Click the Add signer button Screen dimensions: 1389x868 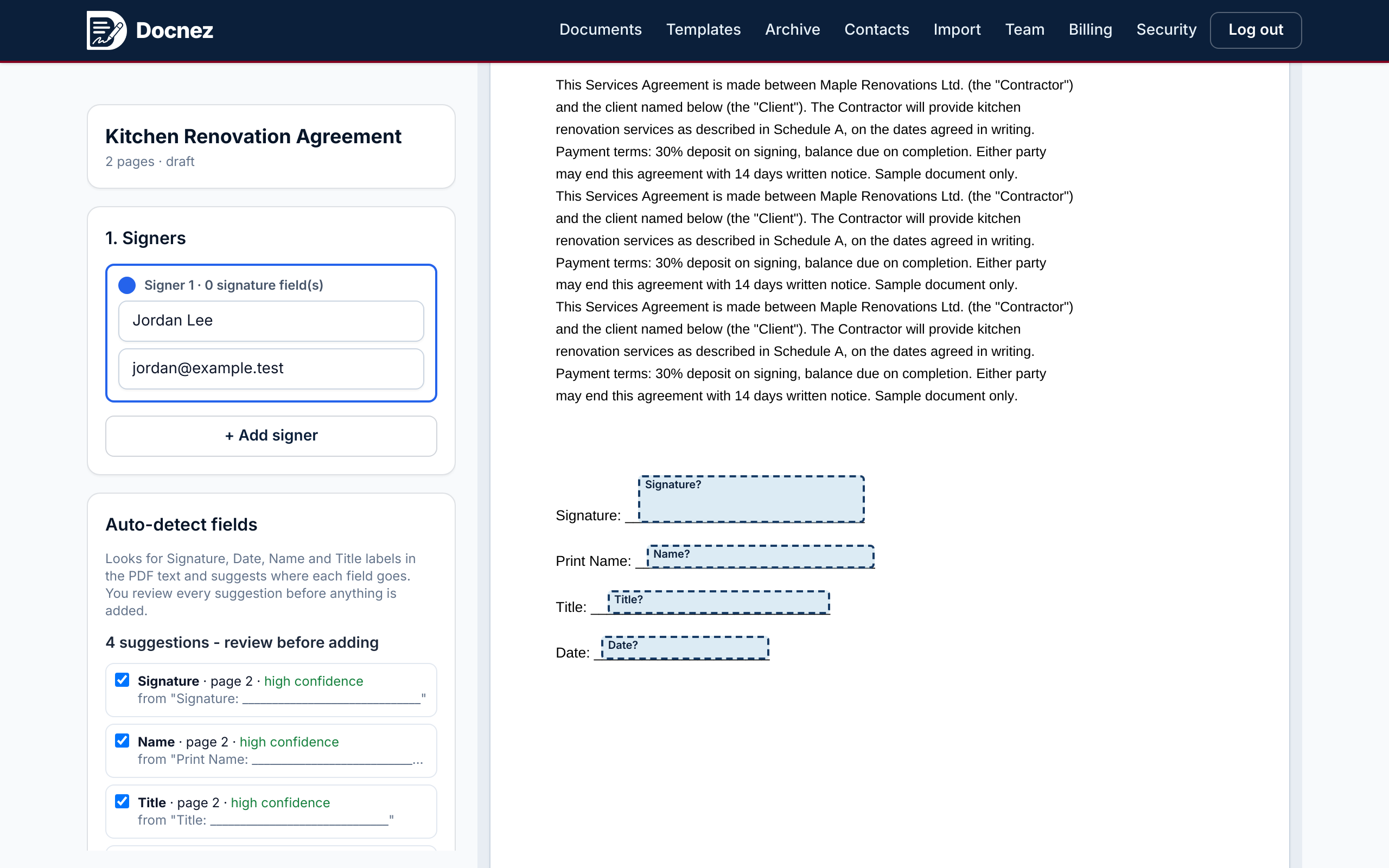271,436
